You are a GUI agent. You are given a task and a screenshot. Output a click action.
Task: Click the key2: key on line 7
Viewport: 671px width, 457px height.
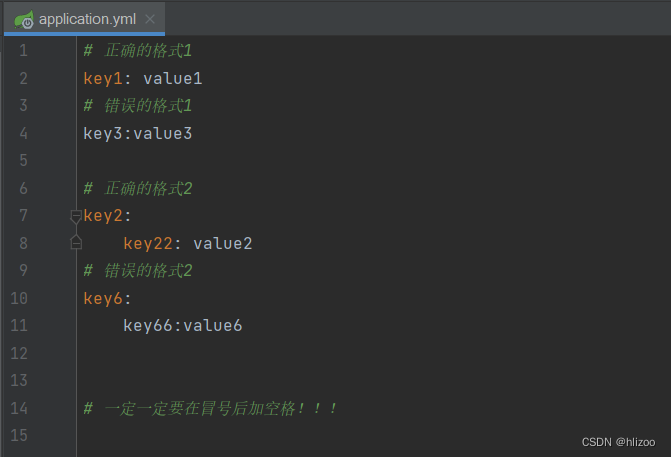(x=107, y=216)
